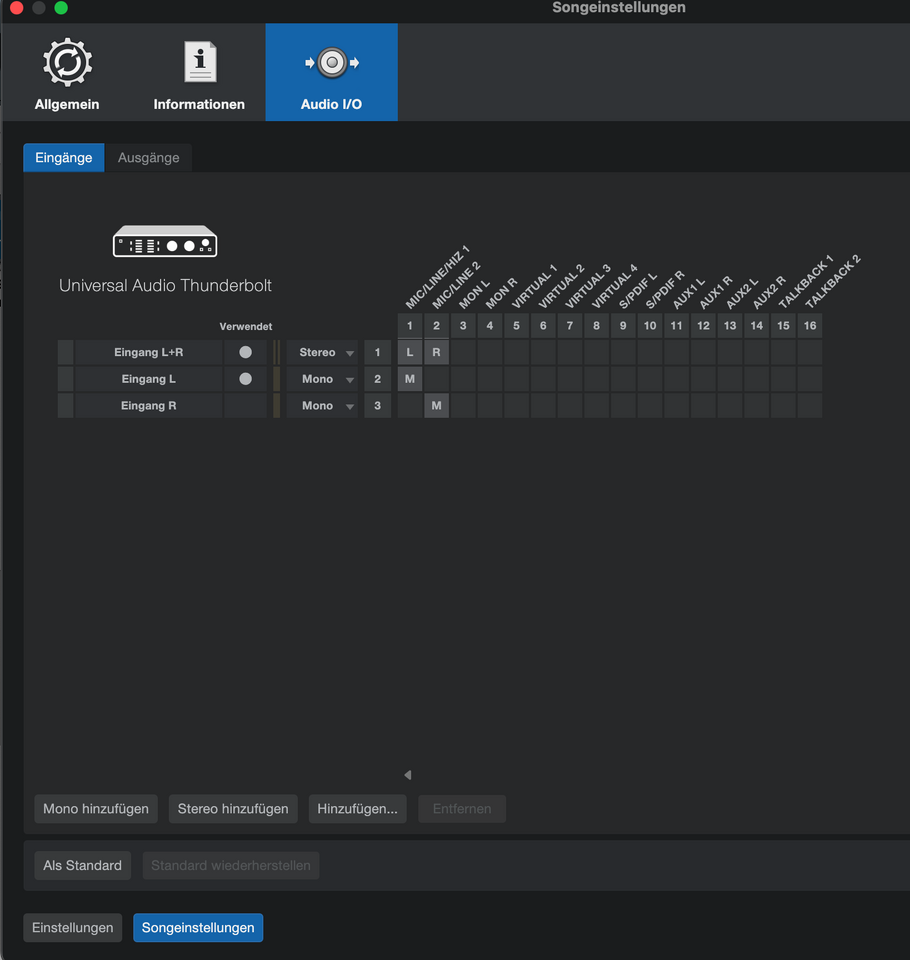
Task: Open the Allgemein gear settings icon
Action: [x=67, y=62]
